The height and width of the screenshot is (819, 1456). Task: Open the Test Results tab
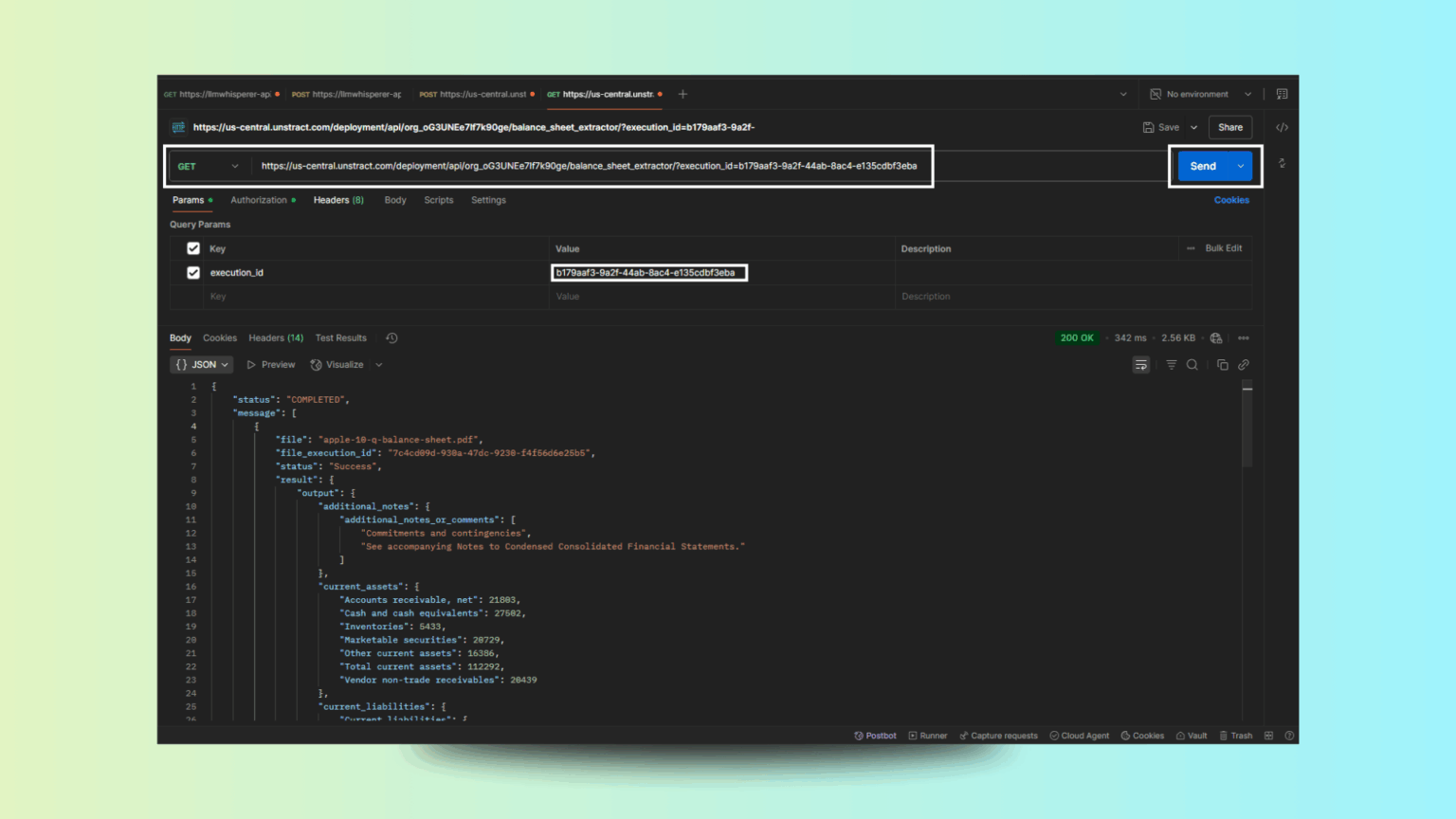click(x=341, y=338)
